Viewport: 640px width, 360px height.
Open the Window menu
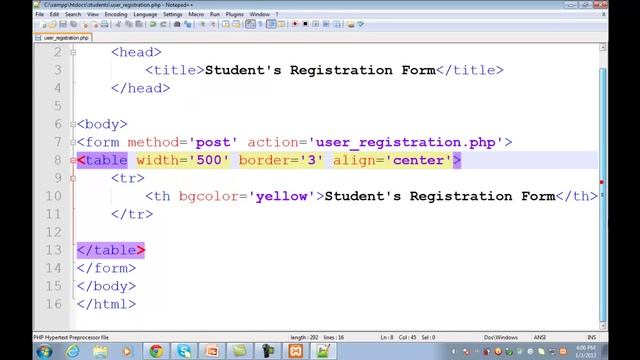[x=260, y=14]
